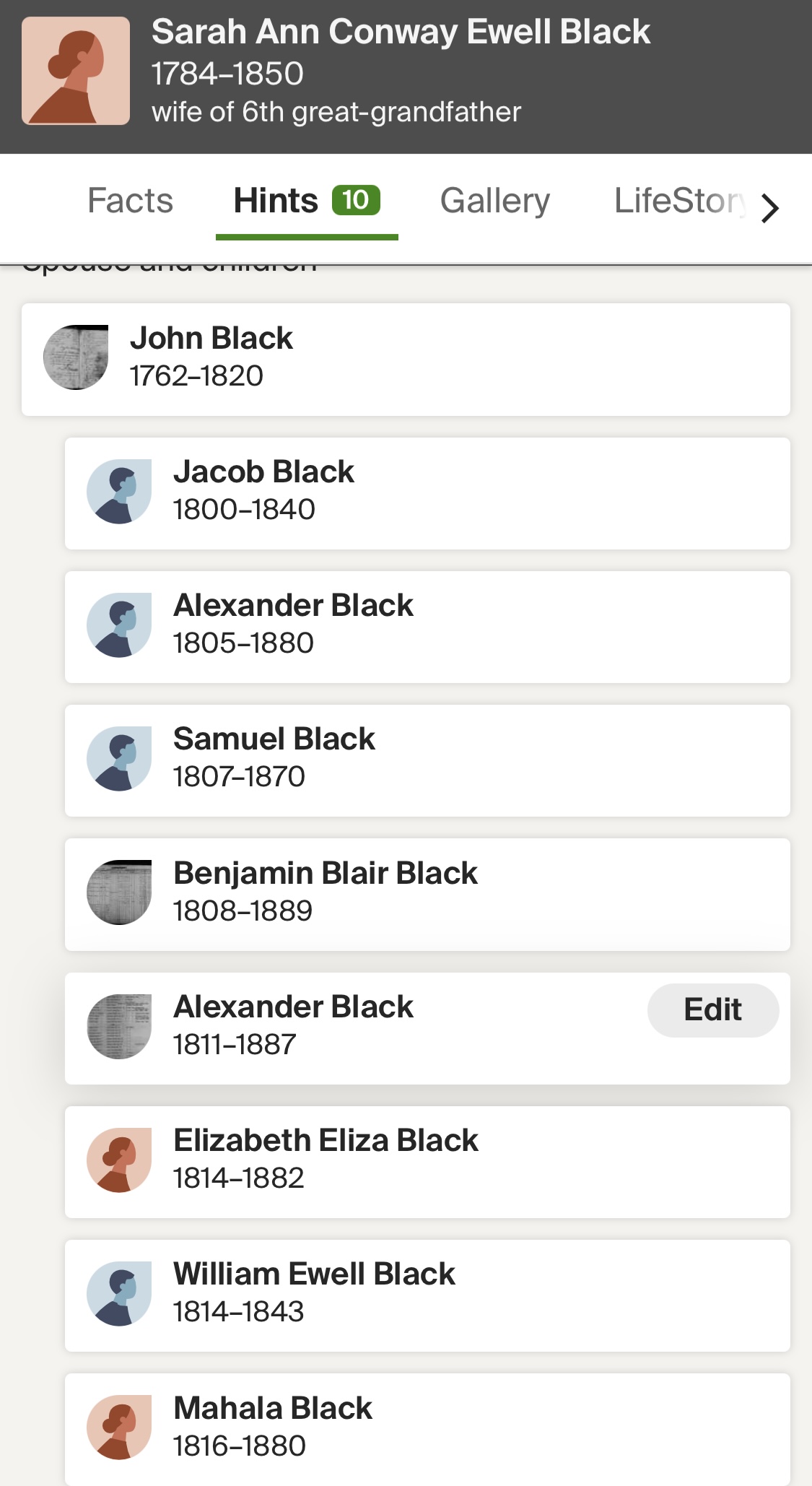Tap John Black's document photo thumbnail

(76, 357)
